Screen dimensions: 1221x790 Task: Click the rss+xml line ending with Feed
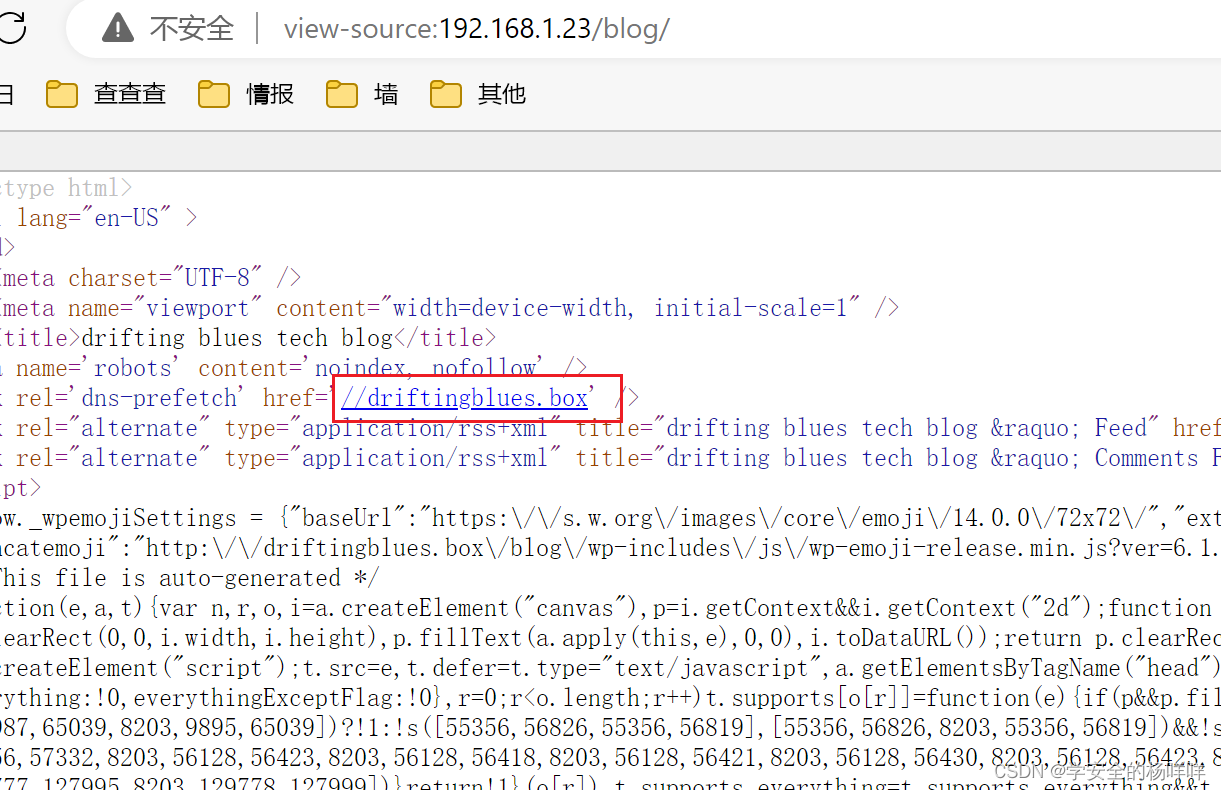pos(600,428)
